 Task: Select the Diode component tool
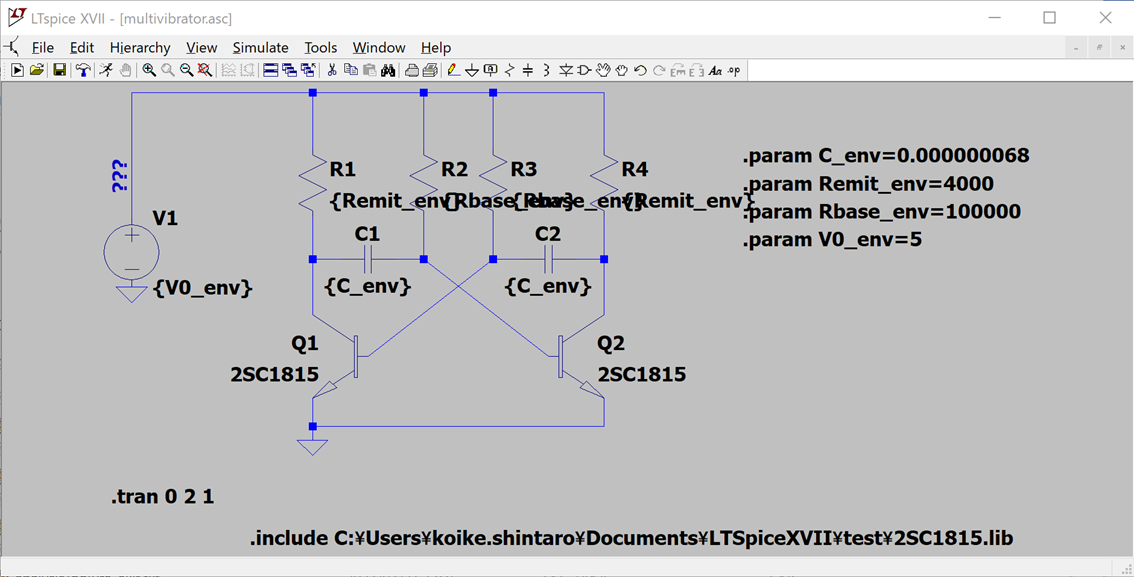(x=566, y=70)
